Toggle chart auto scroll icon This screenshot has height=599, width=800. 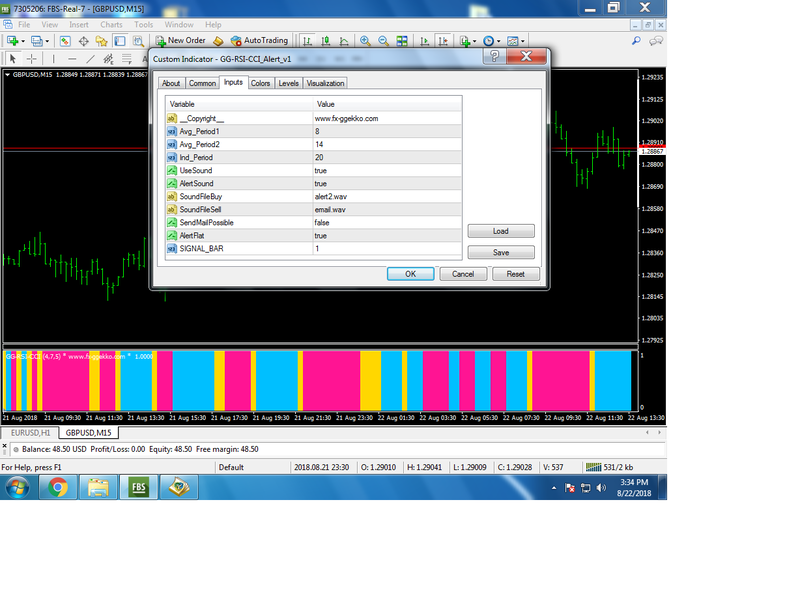(x=424, y=41)
